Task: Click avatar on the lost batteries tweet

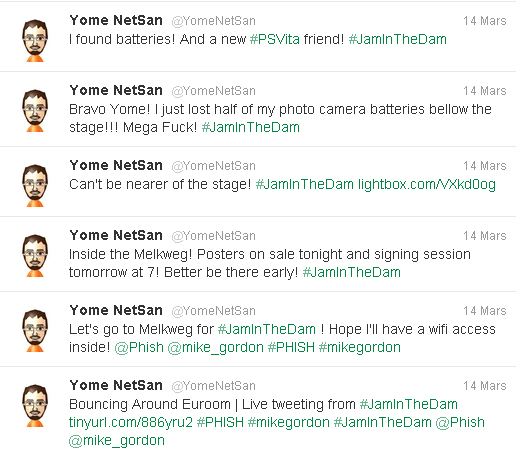Action: [35, 111]
